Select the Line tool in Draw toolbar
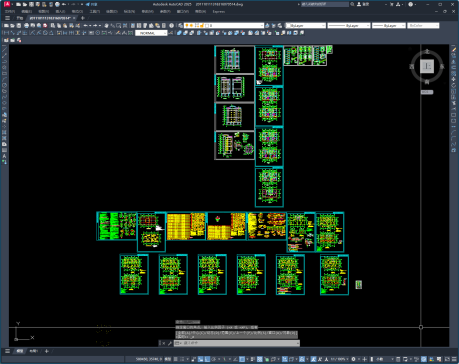Image resolution: width=459 pixels, height=364 pixels. tap(4, 50)
